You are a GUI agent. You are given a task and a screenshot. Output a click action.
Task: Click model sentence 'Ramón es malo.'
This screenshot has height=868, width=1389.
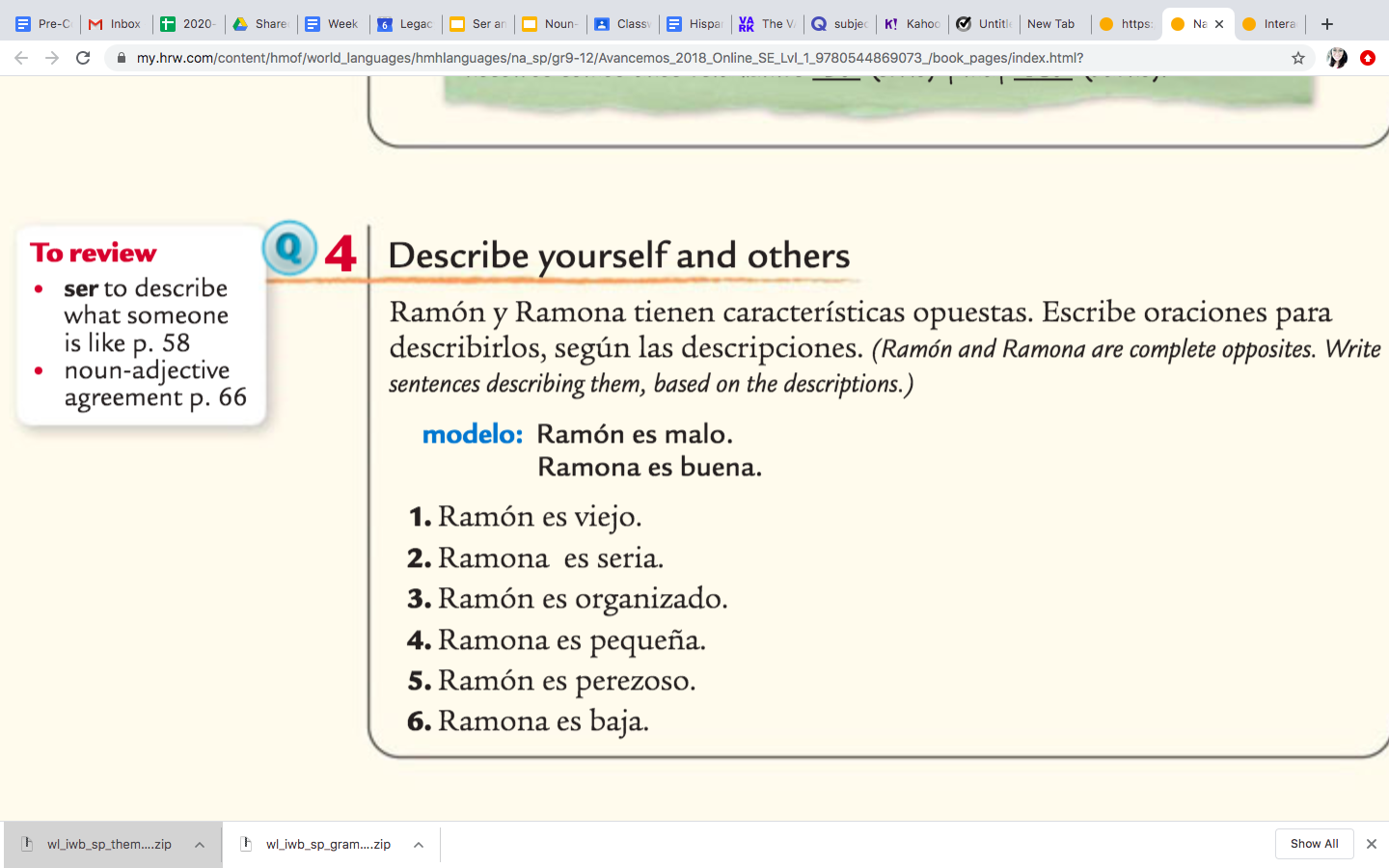tap(635, 434)
